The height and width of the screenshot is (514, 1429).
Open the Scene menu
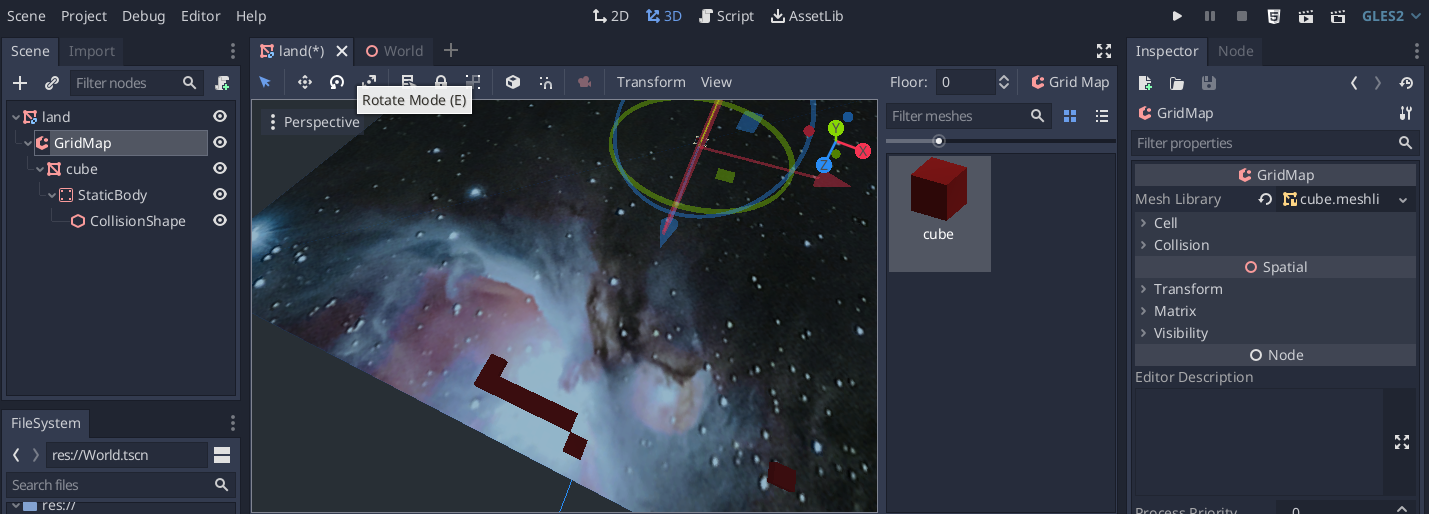tap(27, 16)
